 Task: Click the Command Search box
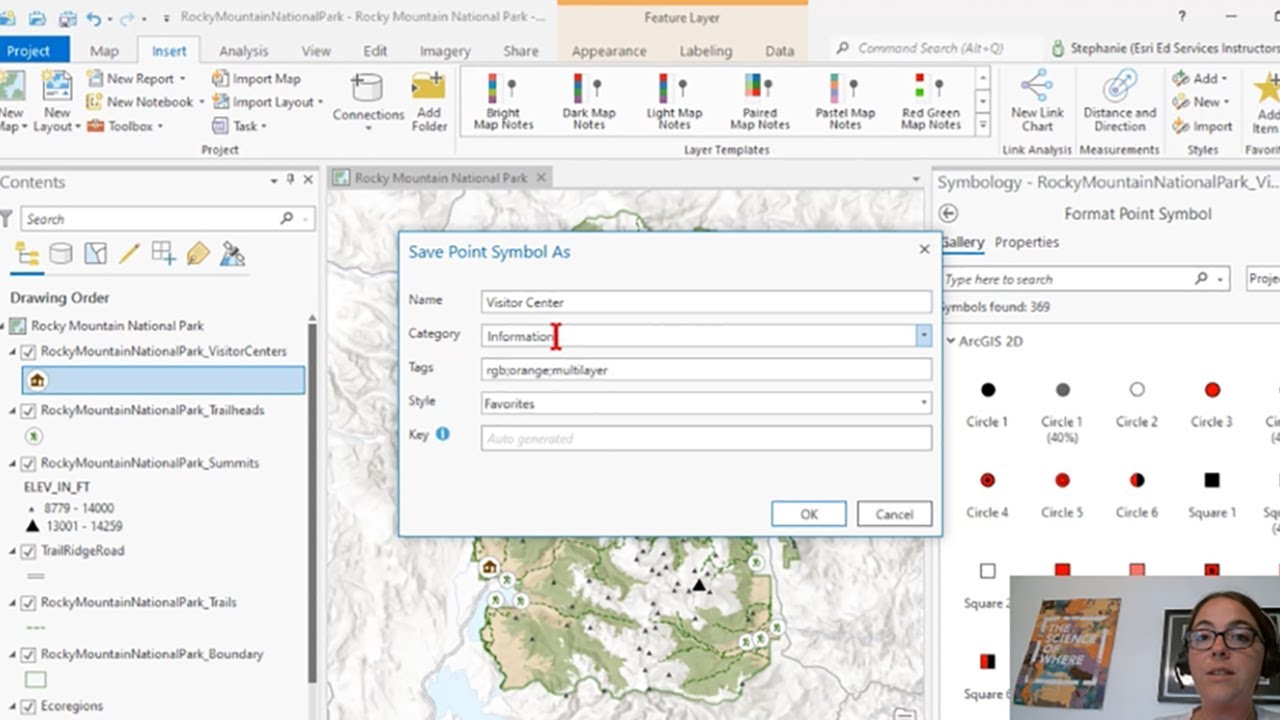(934, 48)
